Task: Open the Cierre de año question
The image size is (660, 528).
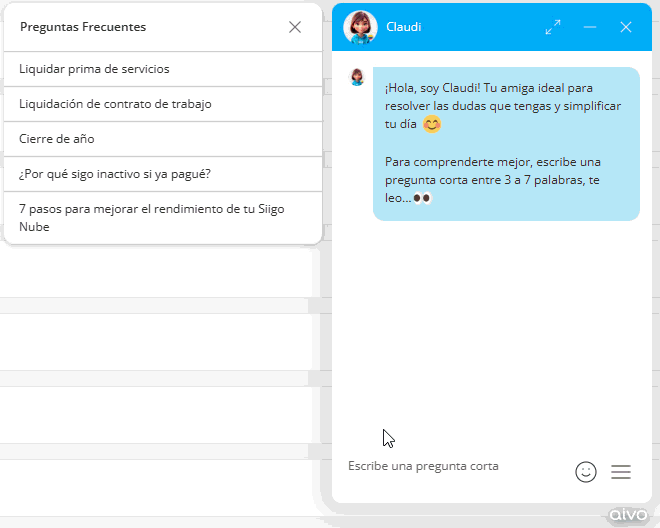Action: tap(163, 139)
